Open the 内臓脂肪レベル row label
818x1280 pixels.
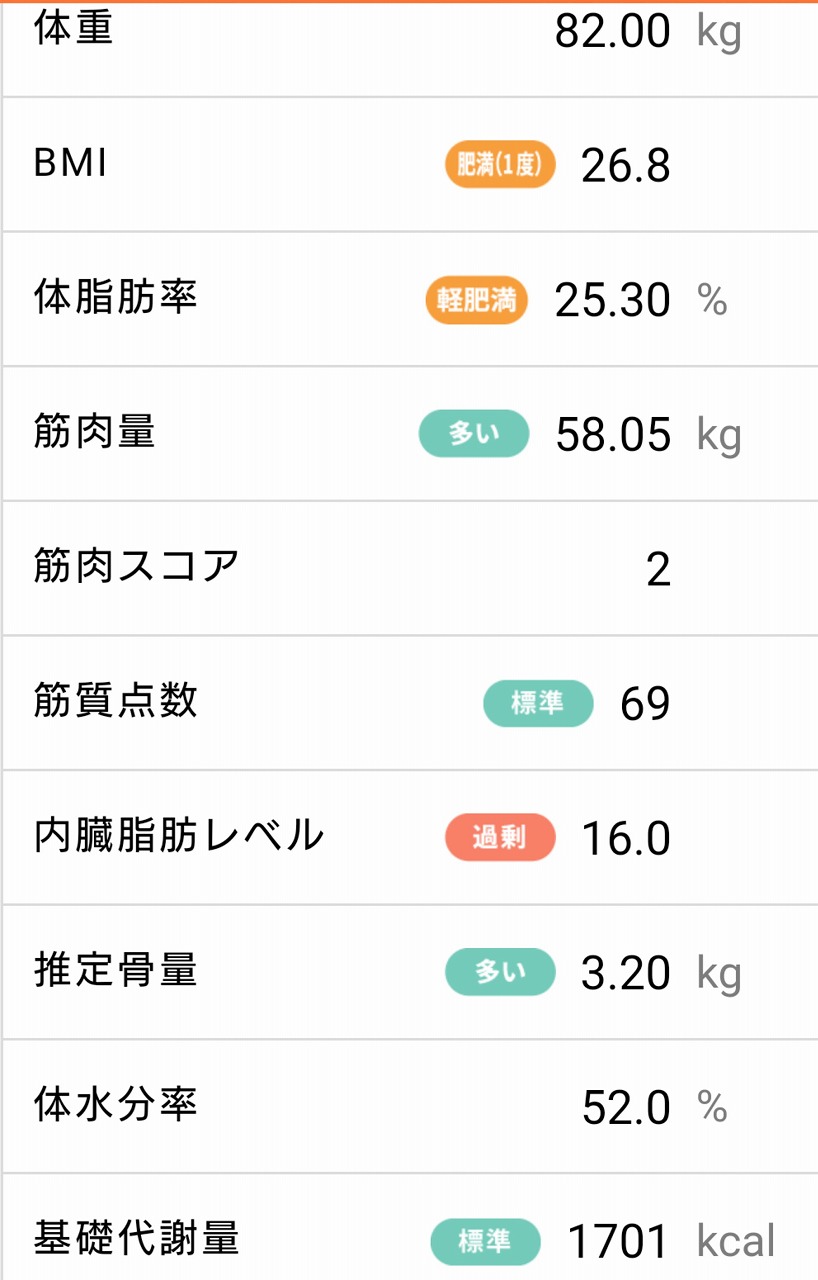click(x=180, y=836)
